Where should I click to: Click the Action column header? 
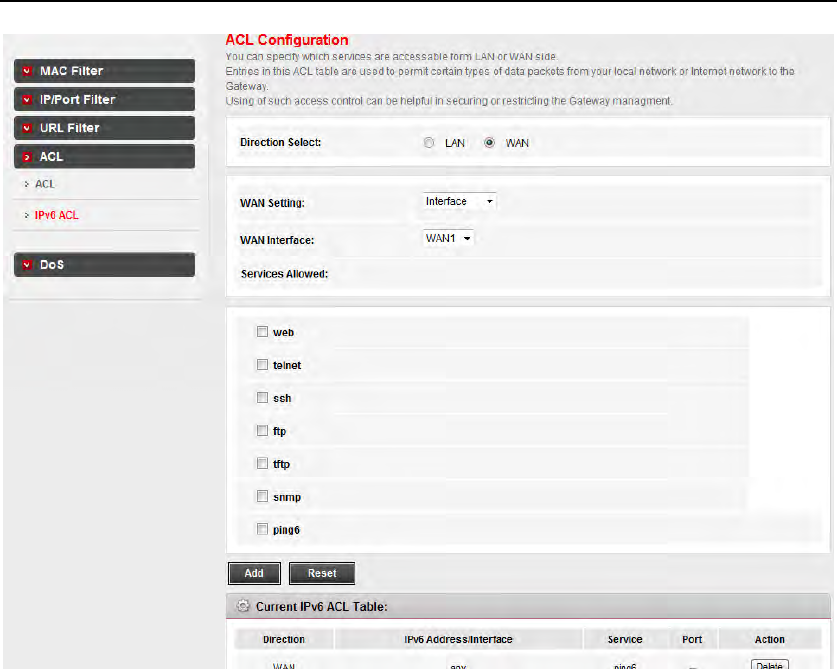[769, 639]
